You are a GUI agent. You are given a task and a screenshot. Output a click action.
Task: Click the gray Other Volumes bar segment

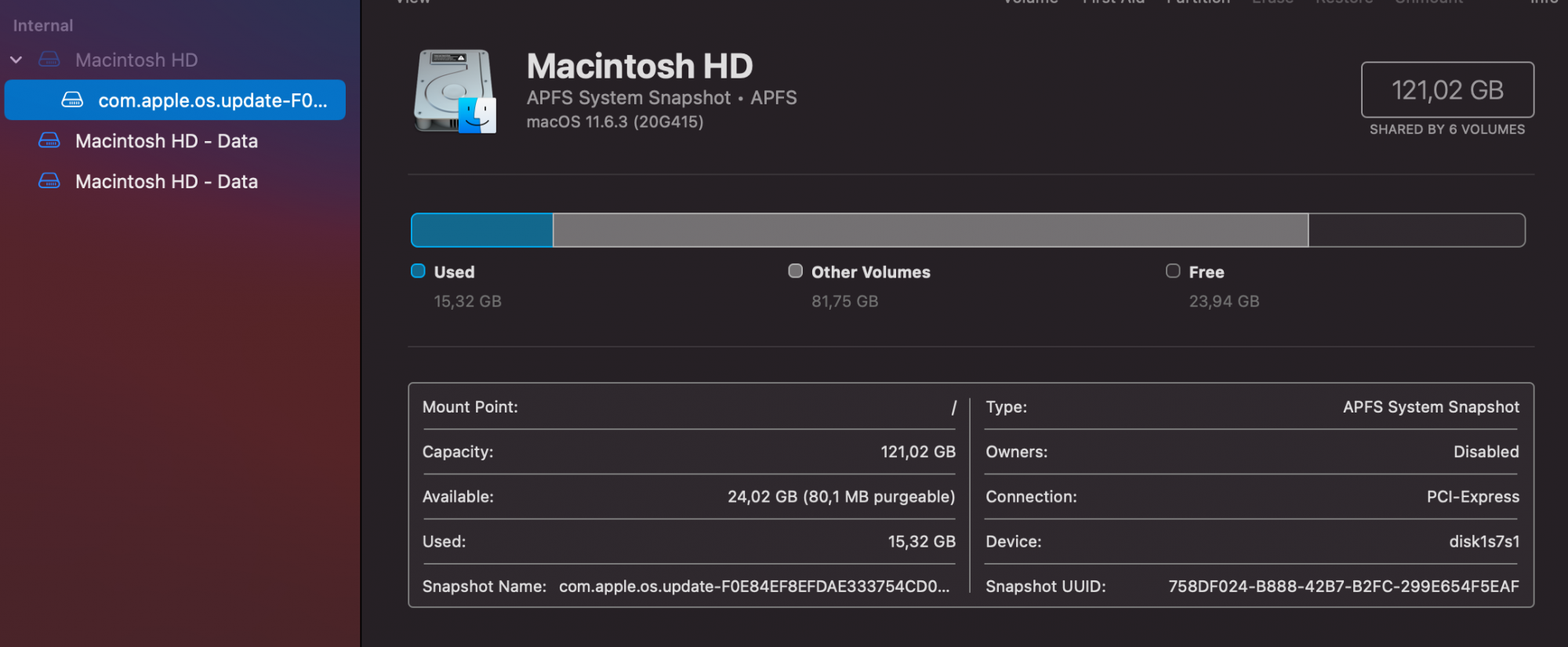tap(930, 231)
